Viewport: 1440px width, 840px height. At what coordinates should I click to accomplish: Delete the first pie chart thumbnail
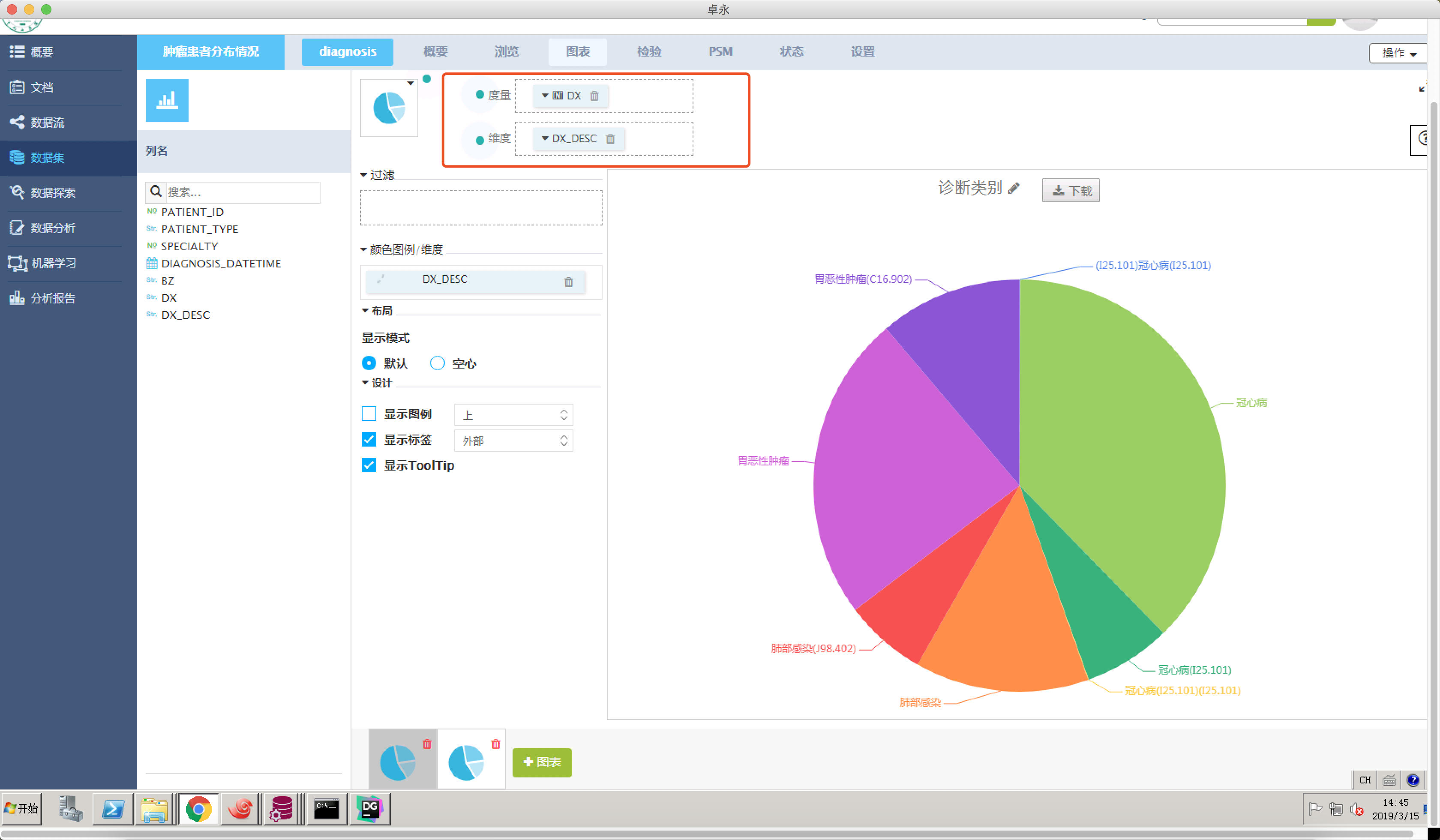[x=427, y=744]
